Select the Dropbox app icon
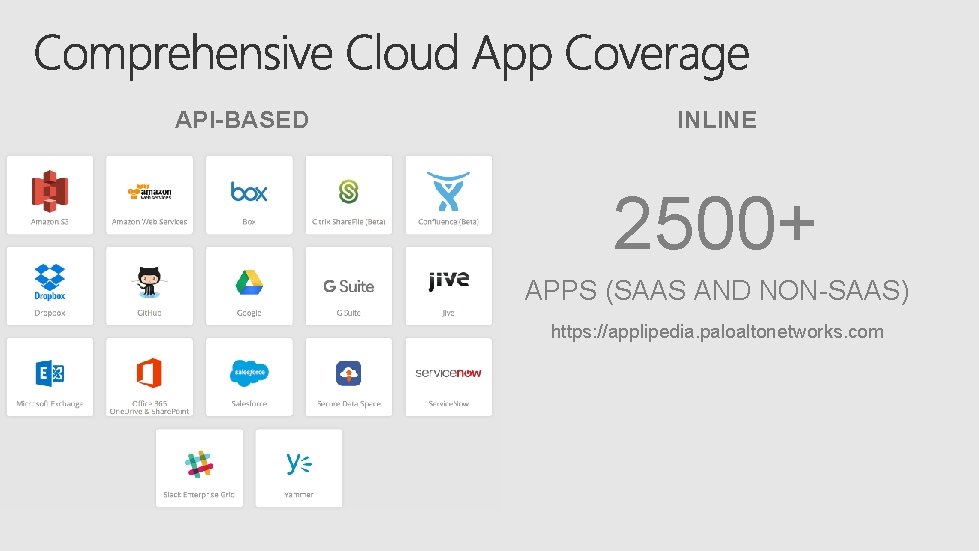This screenshot has height=551, width=979. tap(50, 282)
